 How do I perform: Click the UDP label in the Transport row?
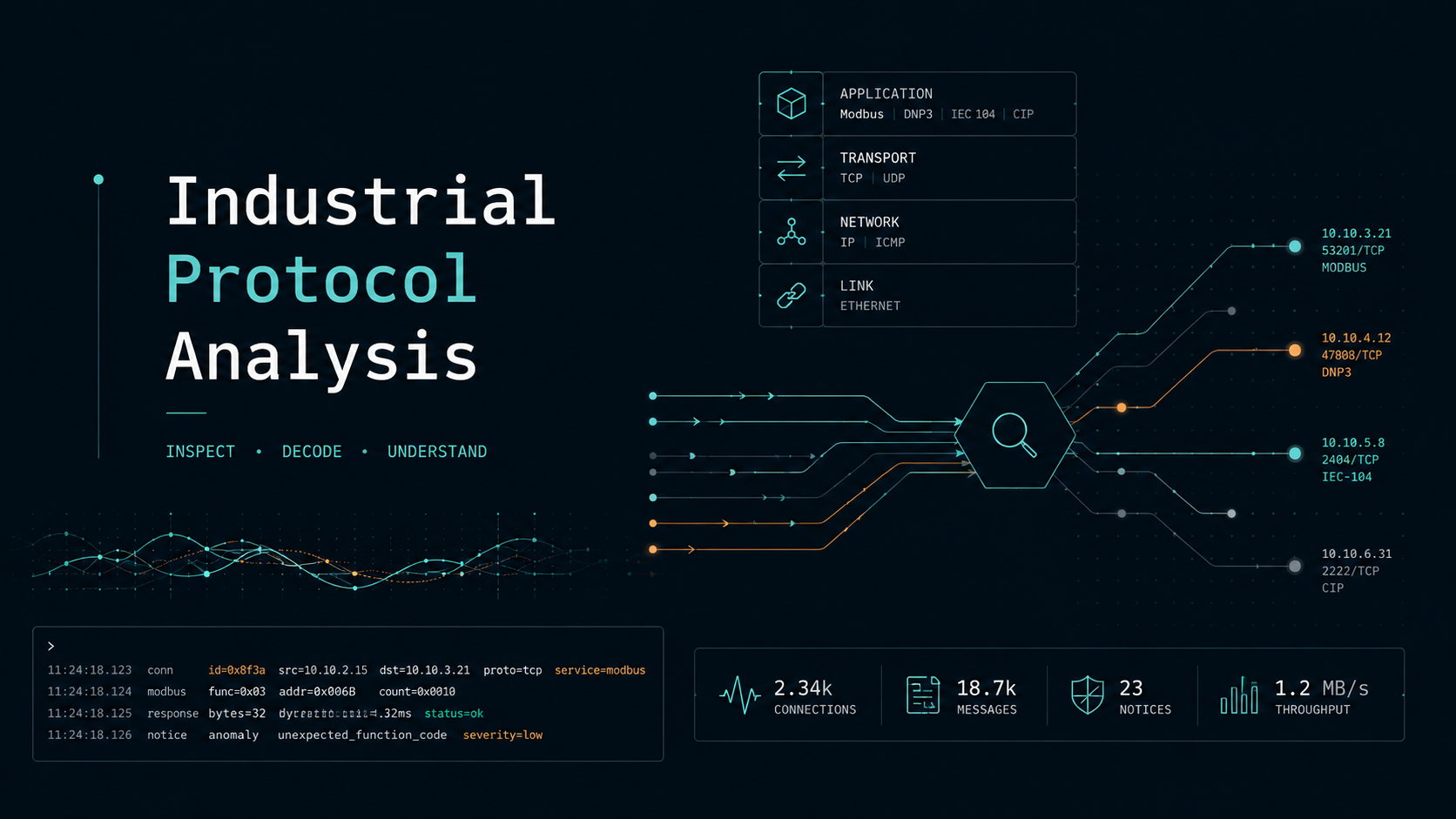(x=893, y=178)
